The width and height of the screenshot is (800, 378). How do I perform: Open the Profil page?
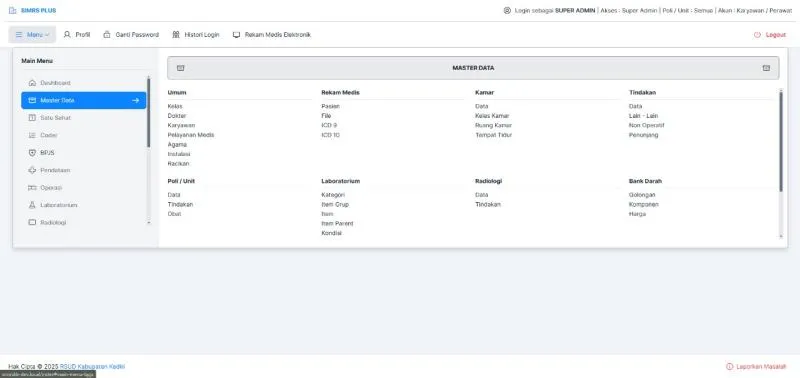(77, 35)
